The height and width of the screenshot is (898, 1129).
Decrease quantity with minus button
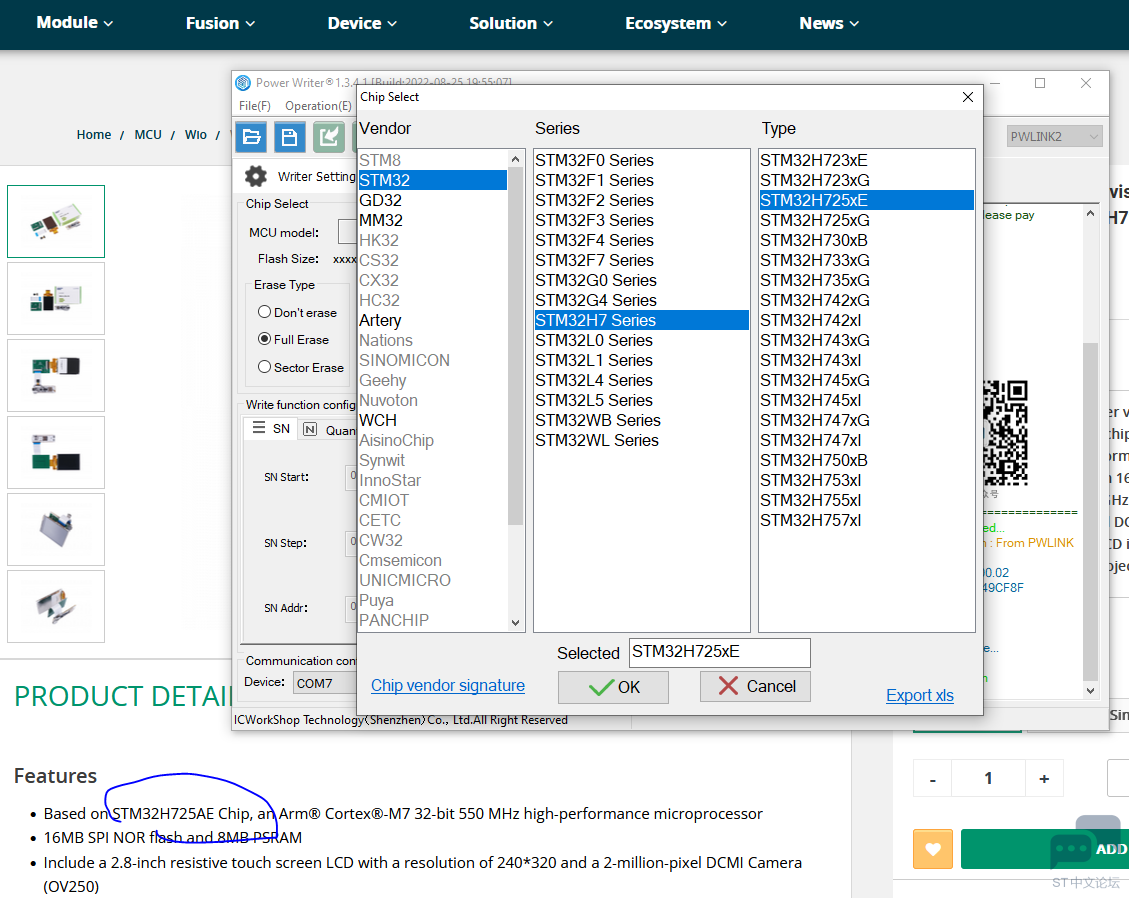[932, 778]
